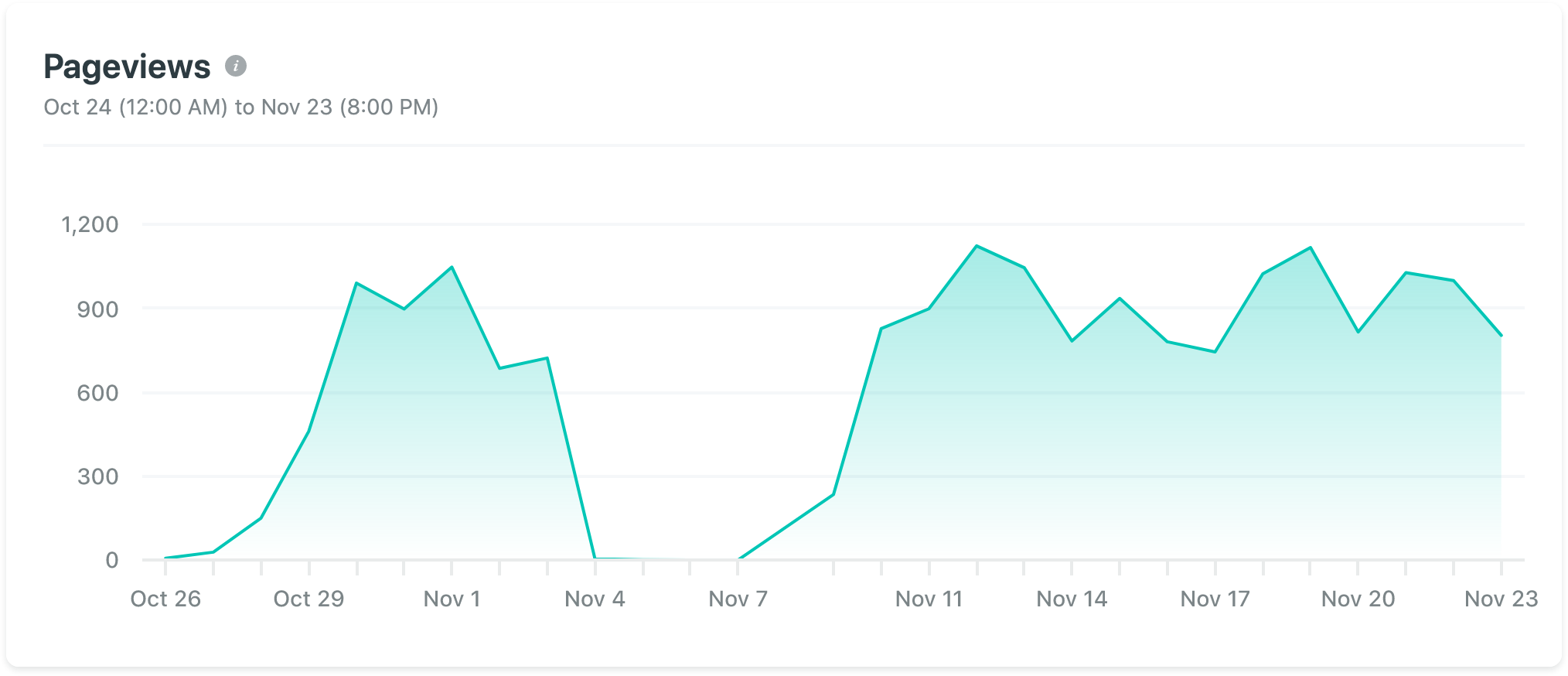Click the 1,200 y-axis label
1568x676 pixels.
90,224
